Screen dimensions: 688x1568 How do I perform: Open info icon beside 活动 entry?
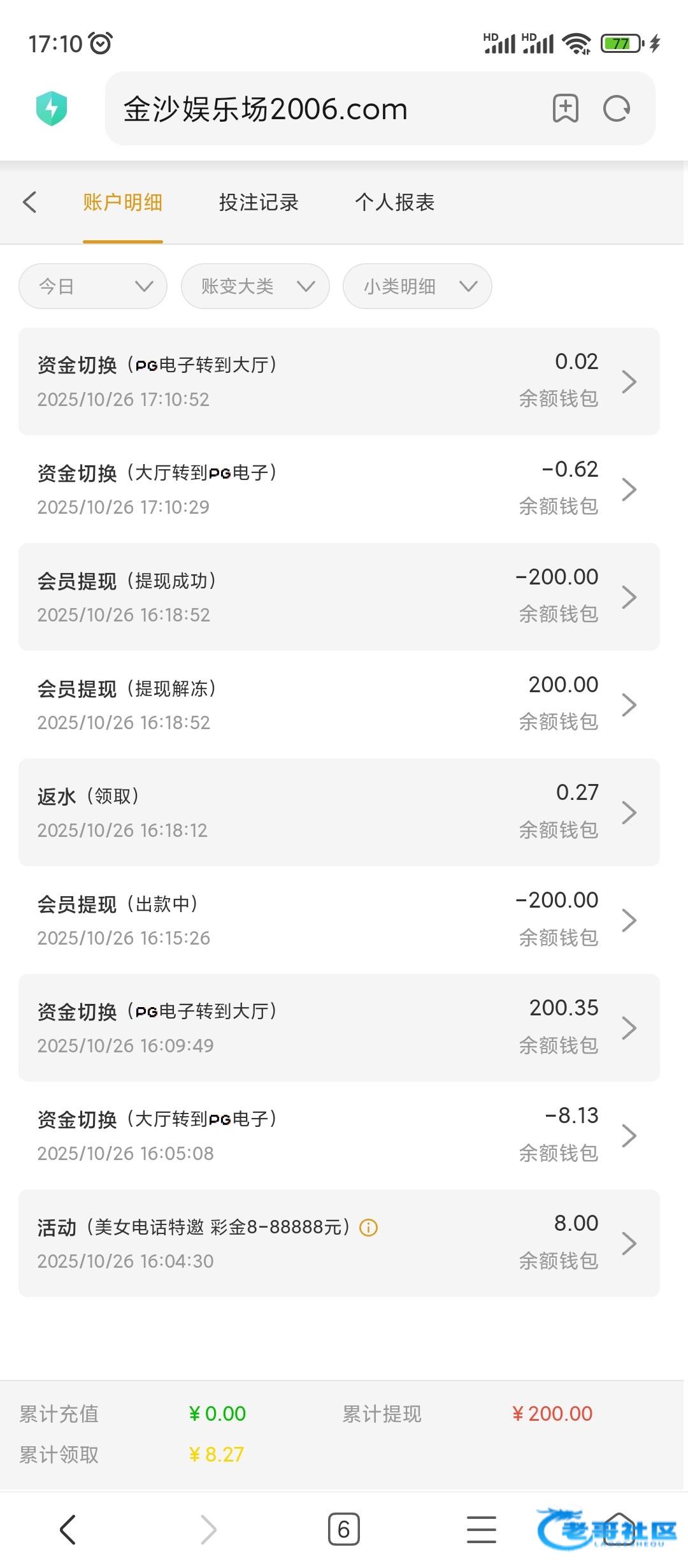pyautogui.click(x=369, y=1228)
